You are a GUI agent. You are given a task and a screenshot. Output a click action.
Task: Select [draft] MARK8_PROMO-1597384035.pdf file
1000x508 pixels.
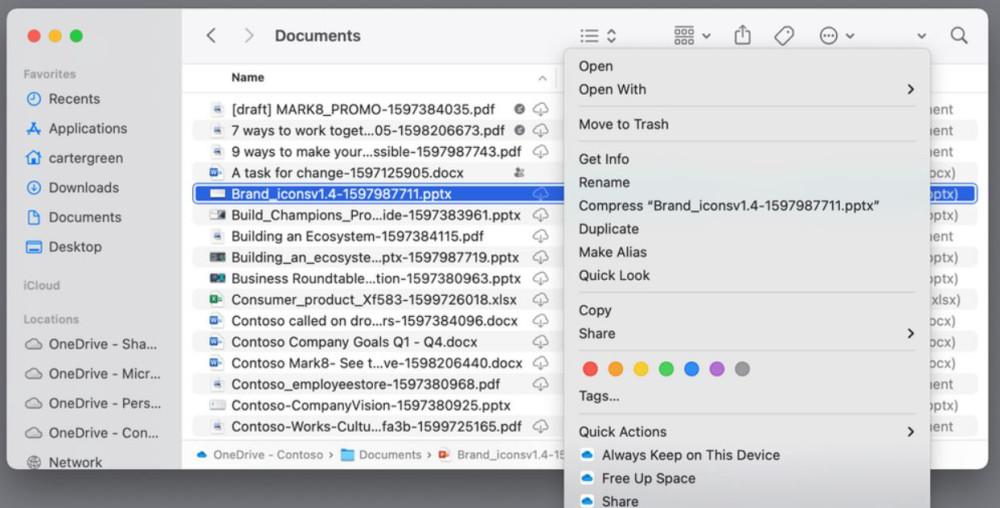[362, 110]
